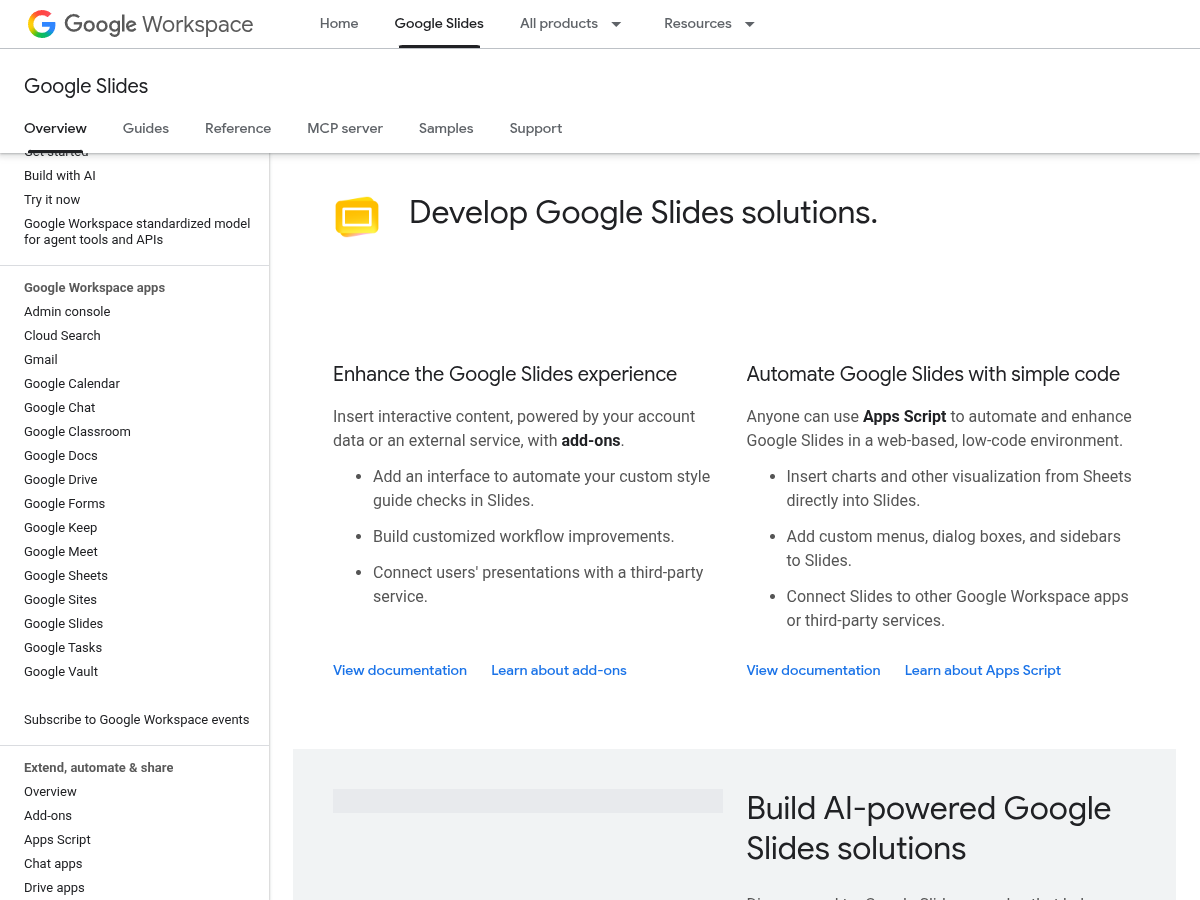Open Apps Script sidebar entry
1200x900 pixels.
tap(57, 839)
